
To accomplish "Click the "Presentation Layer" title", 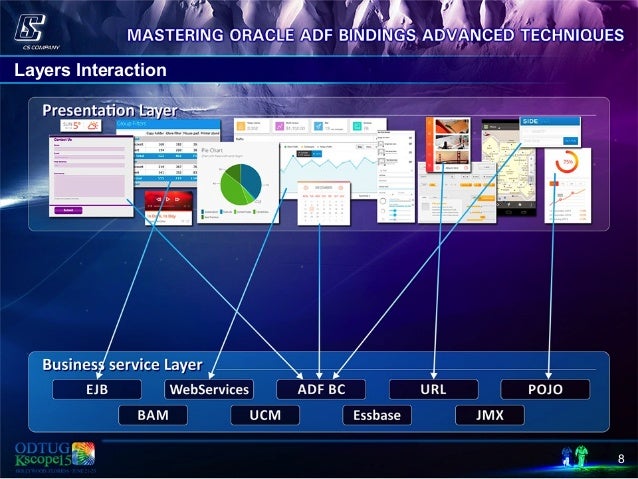I will [x=110, y=110].
